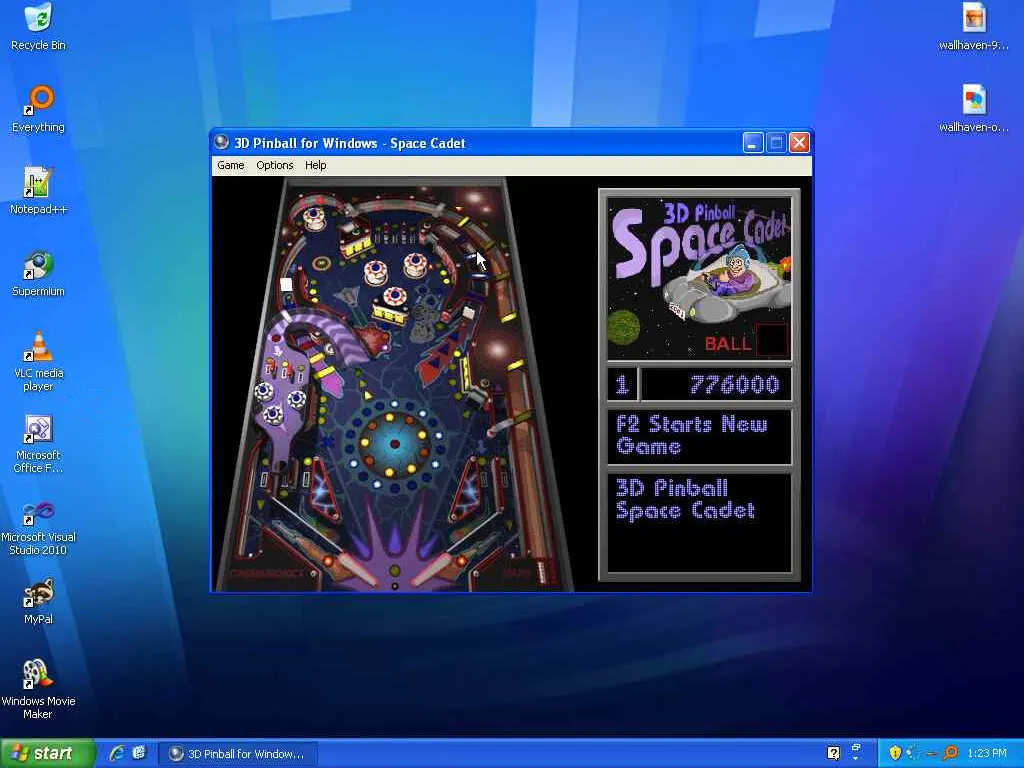Click the 1:23 PM taskbar clock
This screenshot has height=768, width=1024.
click(986, 753)
